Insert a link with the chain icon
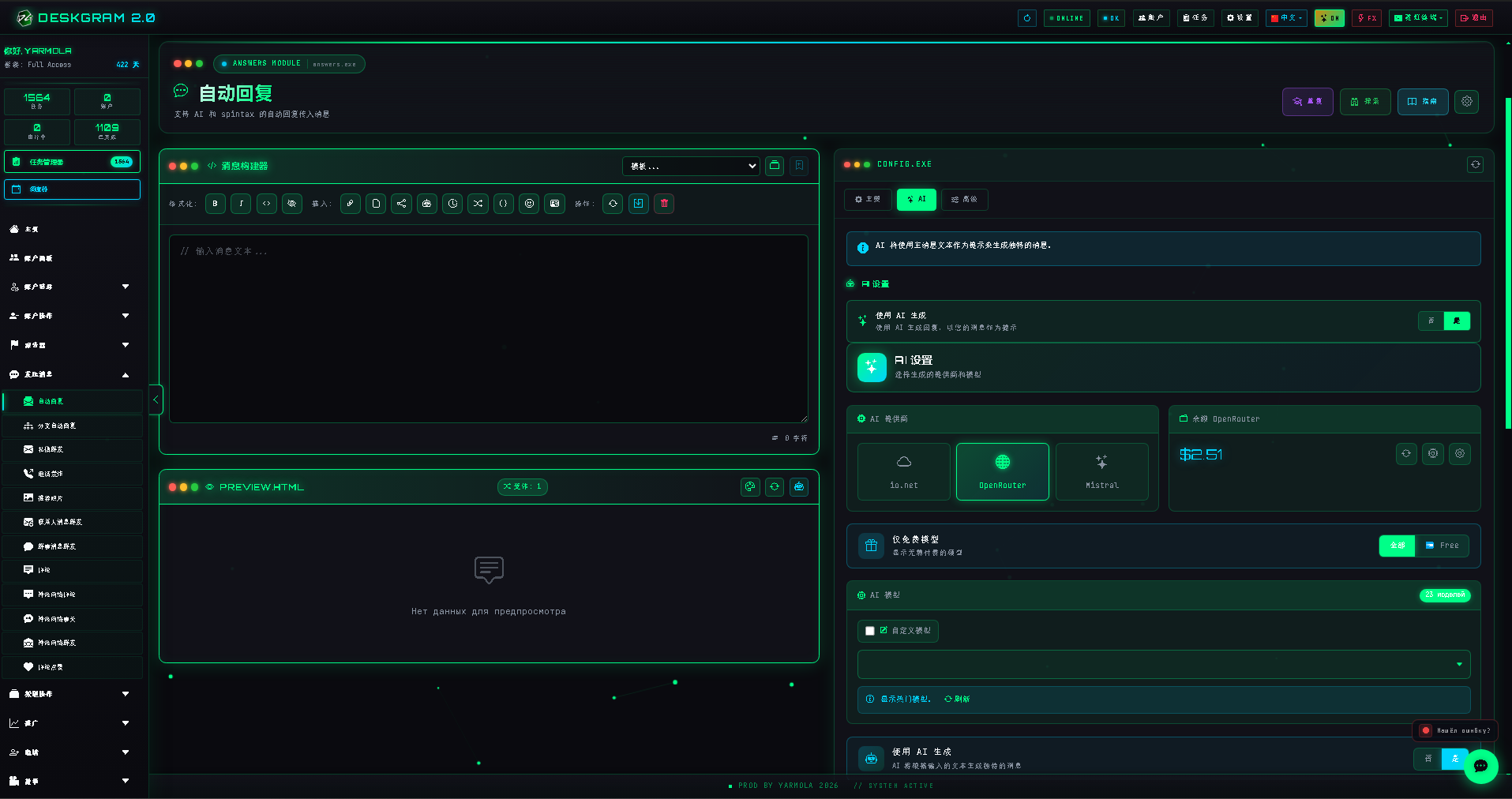 click(x=351, y=204)
